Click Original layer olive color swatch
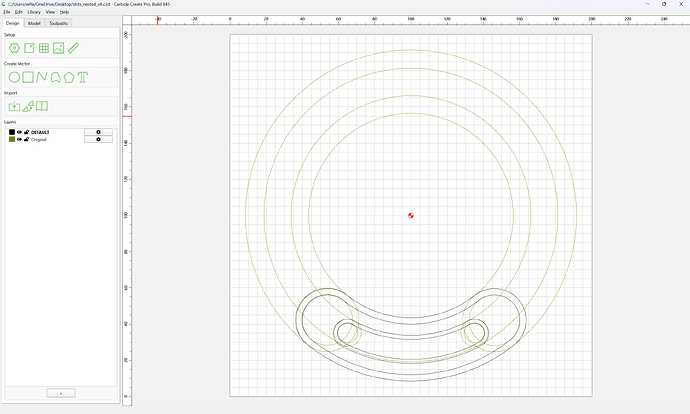 pos(12,139)
